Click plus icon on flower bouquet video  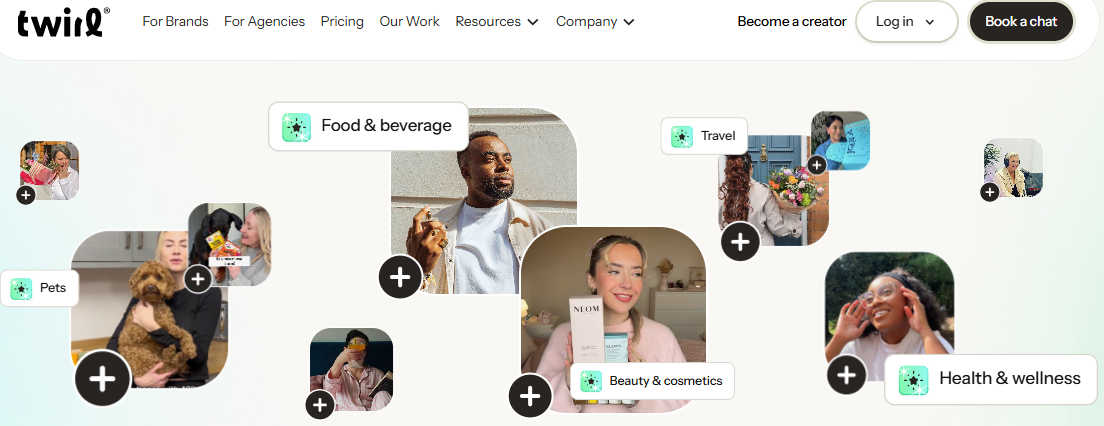pos(740,241)
